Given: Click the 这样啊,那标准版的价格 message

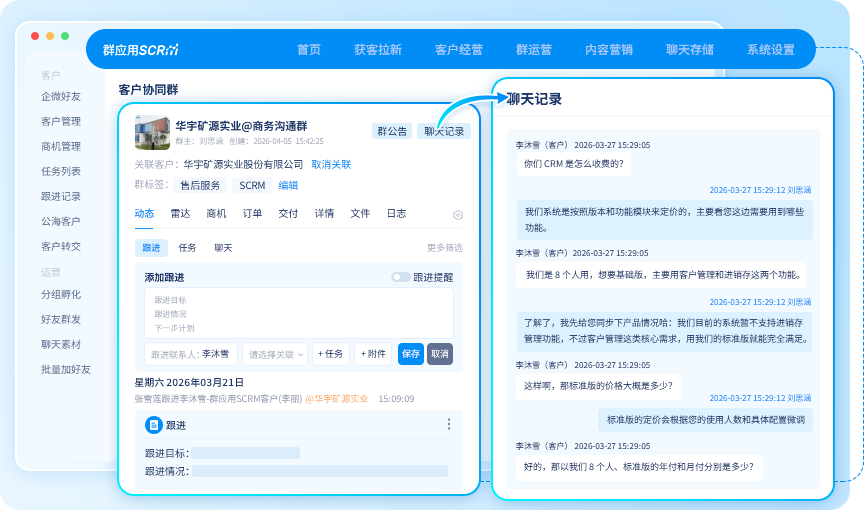Looking at the screenshot, I should (x=598, y=386).
